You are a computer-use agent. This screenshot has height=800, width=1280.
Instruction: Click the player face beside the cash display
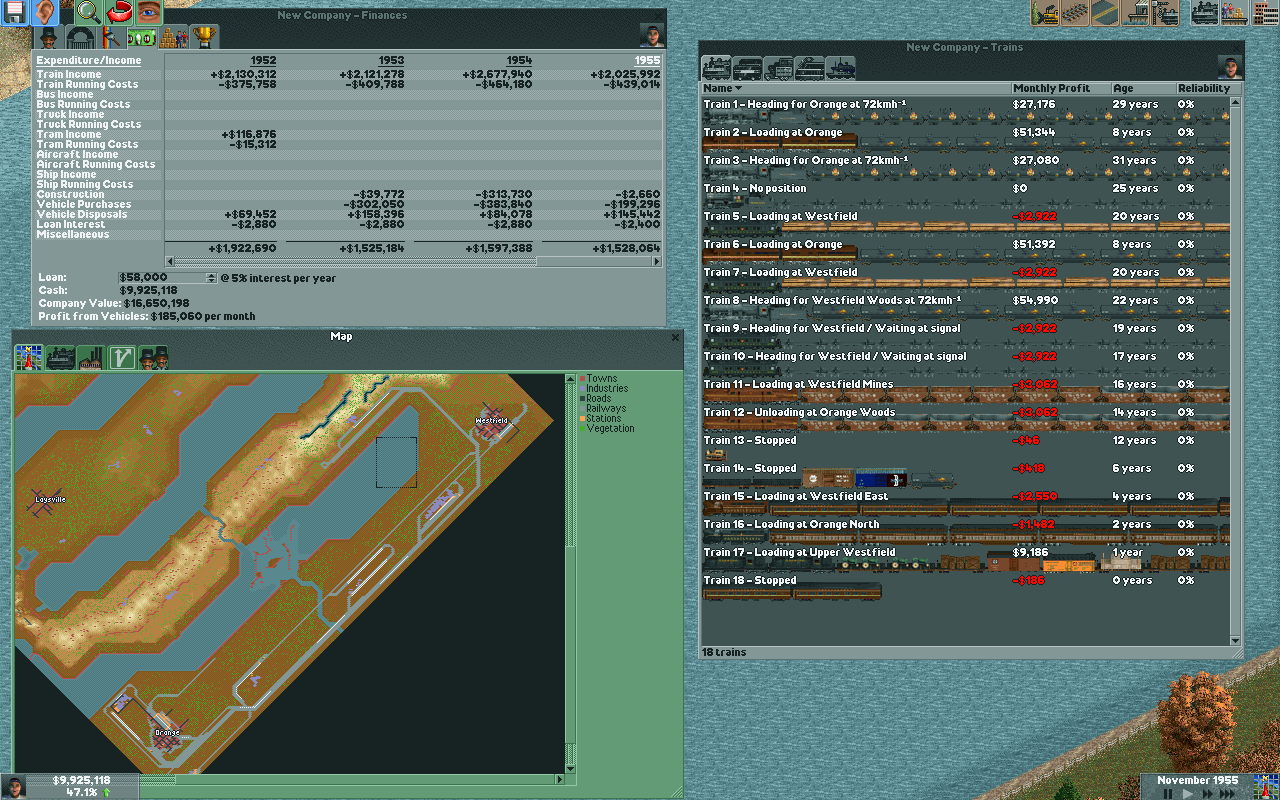tap(14, 786)
